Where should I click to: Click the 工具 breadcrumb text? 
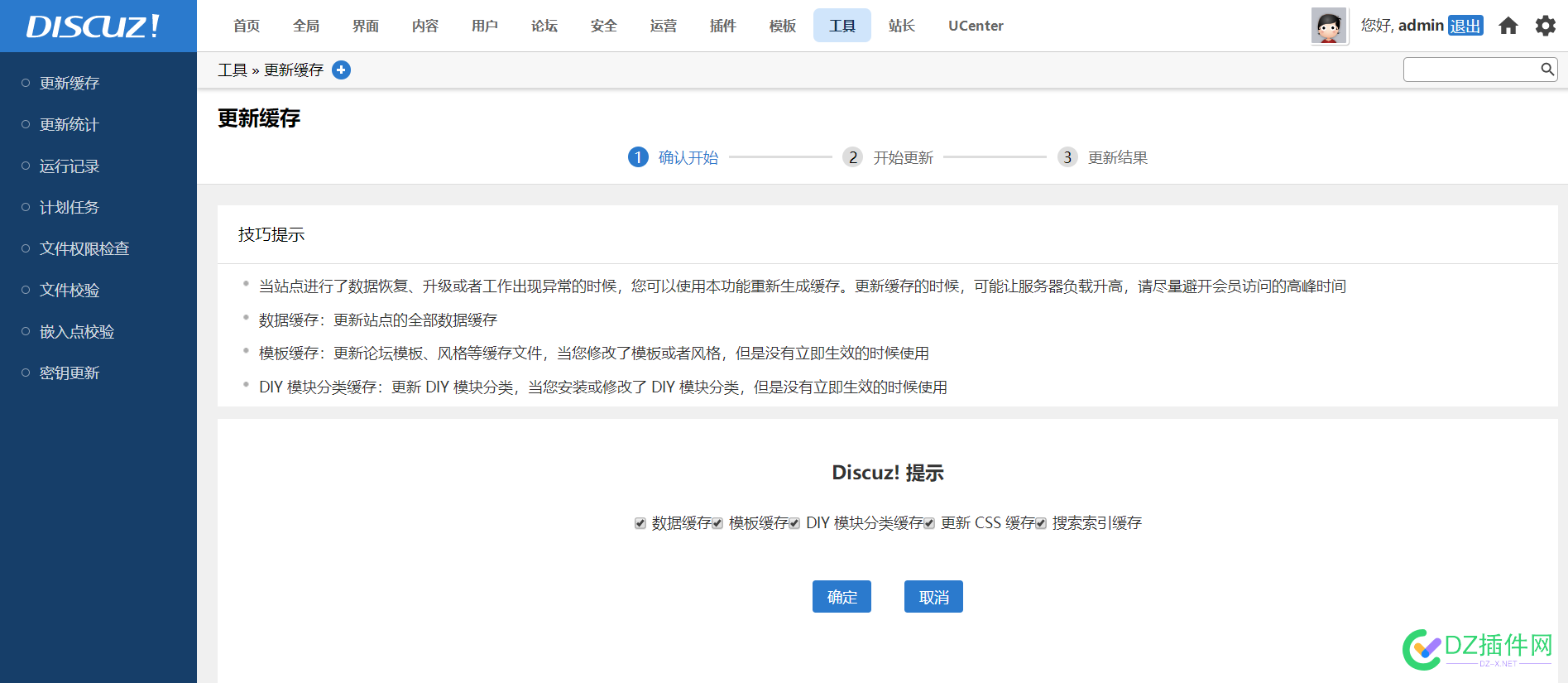(233, 70)
